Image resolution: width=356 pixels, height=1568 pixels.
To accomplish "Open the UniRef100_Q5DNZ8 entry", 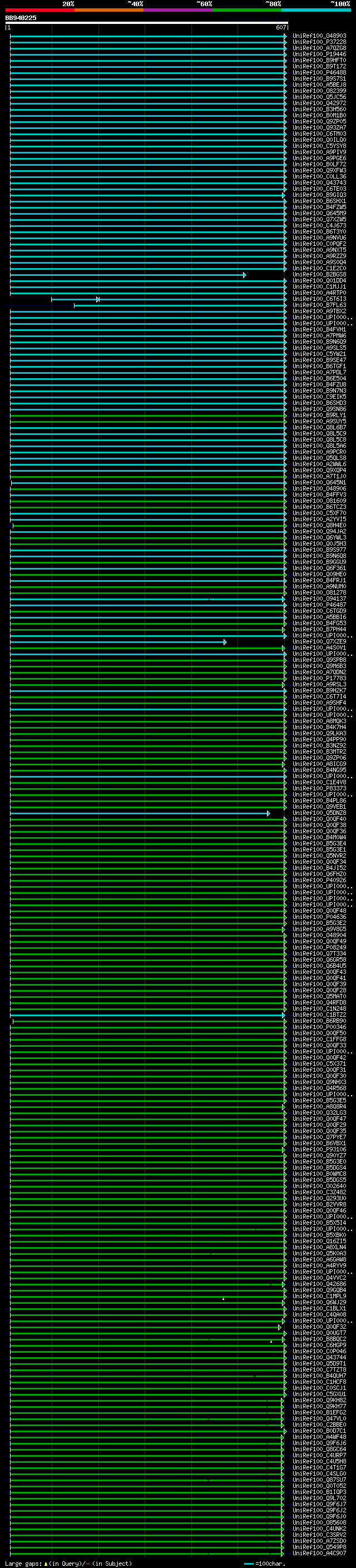I will tap(319, 813).
